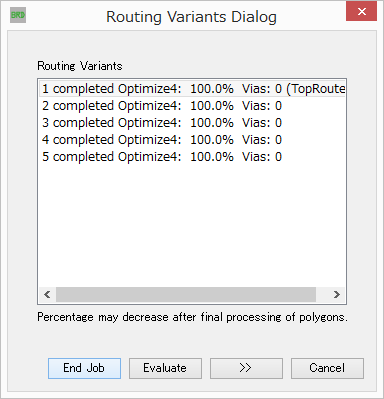The width and height of the screenshot is (384, 399).
Task: Click the truncated (TopRoute text in first variant
Action: [x=316, y=89]
